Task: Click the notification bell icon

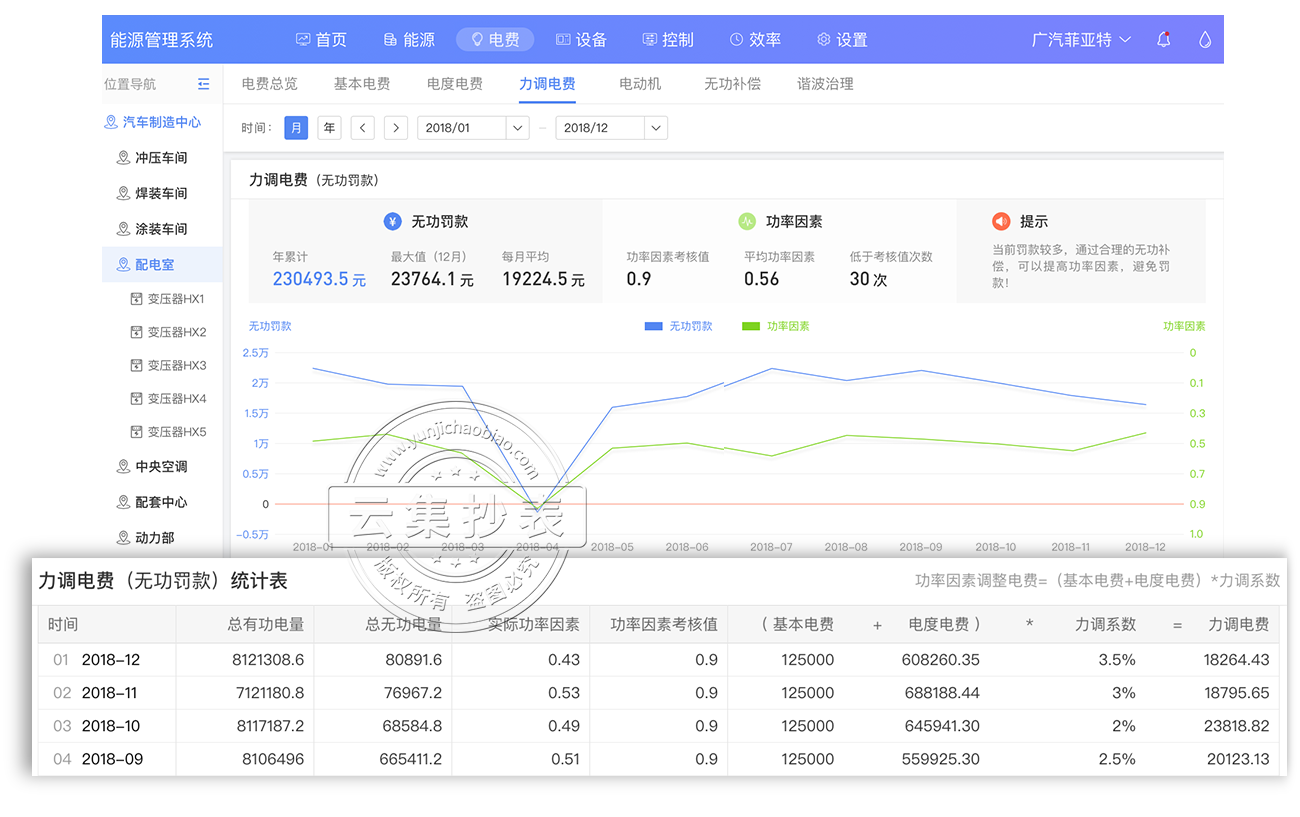Action: click(1163, 40)
